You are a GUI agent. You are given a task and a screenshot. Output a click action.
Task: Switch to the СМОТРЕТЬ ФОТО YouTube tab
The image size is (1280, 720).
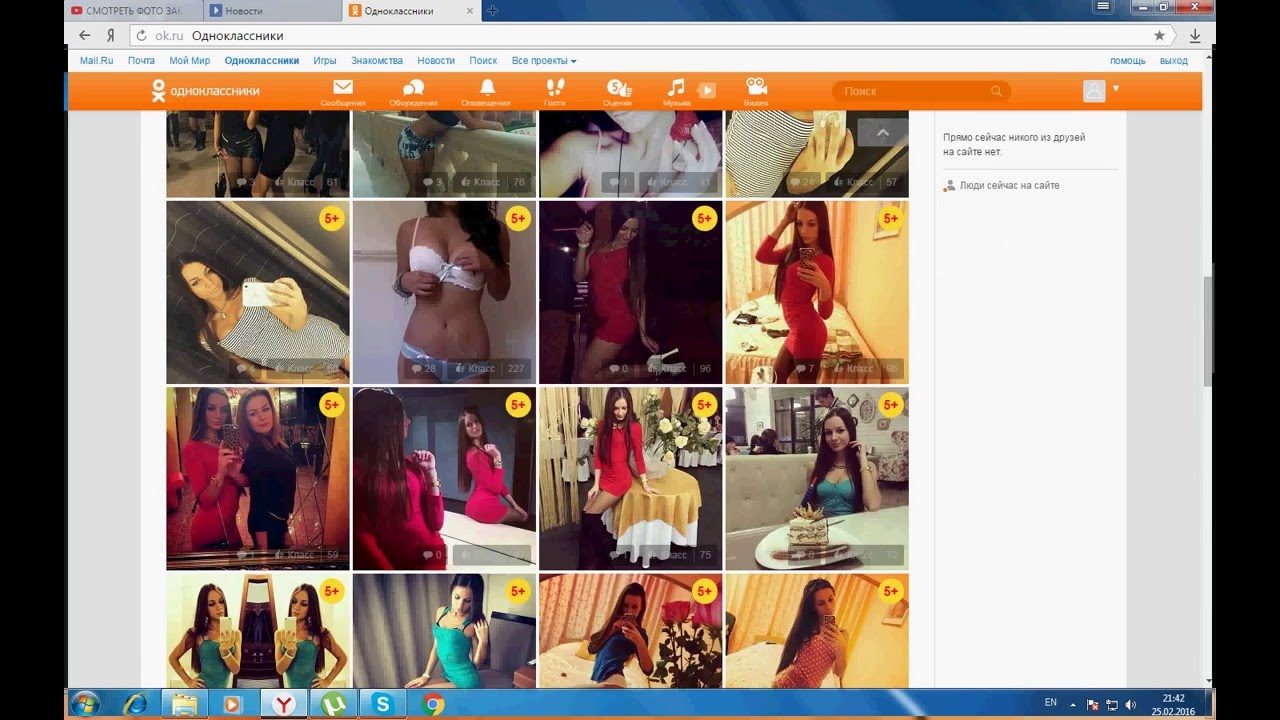coord(134,10)
